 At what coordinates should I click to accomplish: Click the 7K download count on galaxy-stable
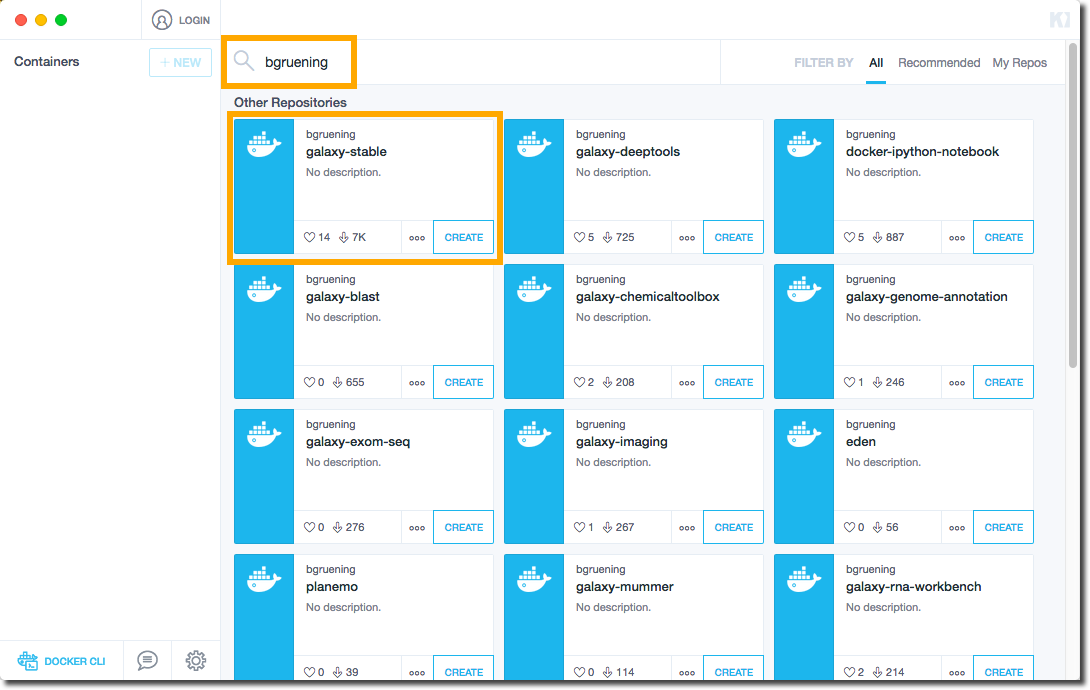point(359,237)
